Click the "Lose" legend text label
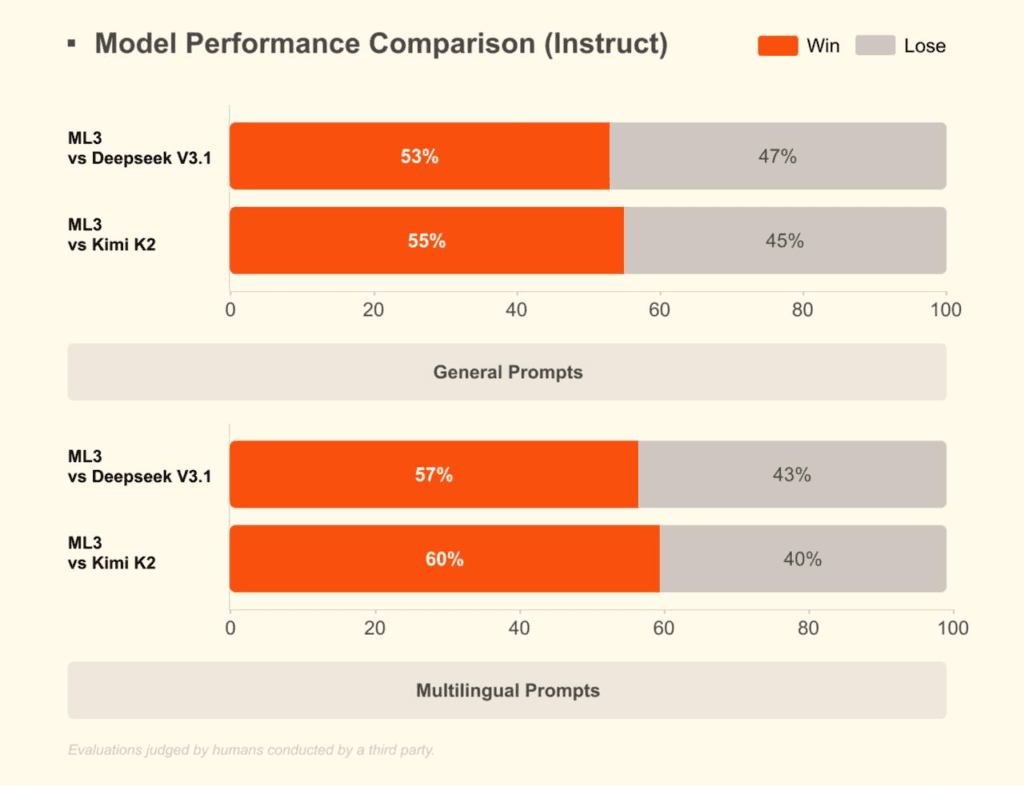1024x786 pixels. click(924, 46)
